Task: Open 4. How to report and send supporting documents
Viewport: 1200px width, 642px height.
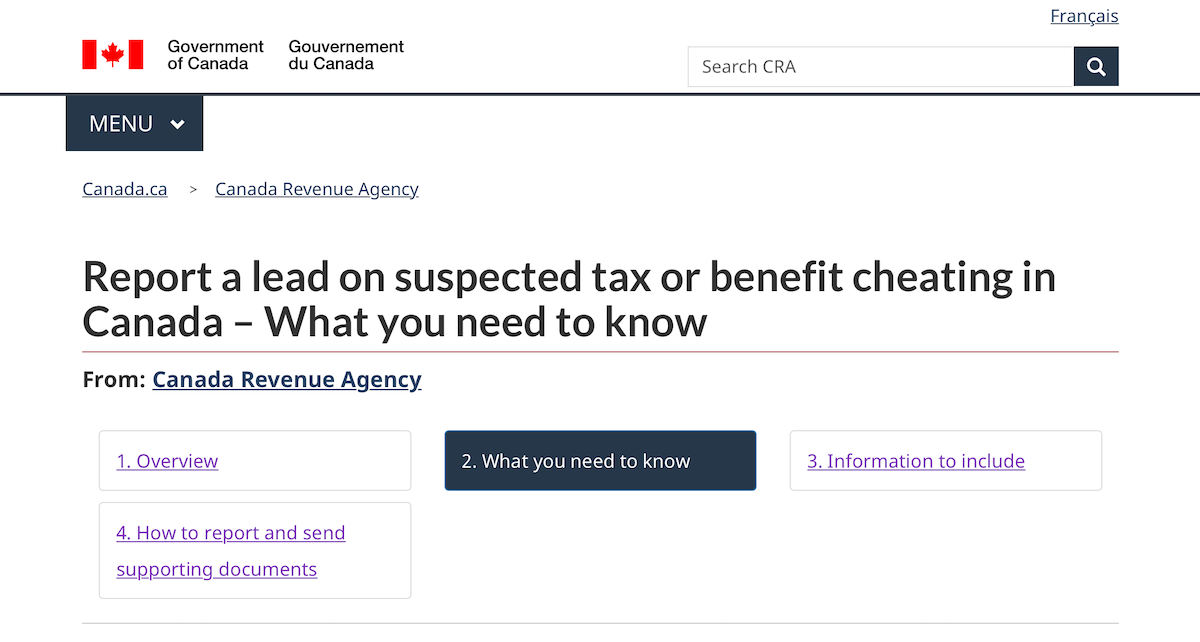Action: click(231, 551)
